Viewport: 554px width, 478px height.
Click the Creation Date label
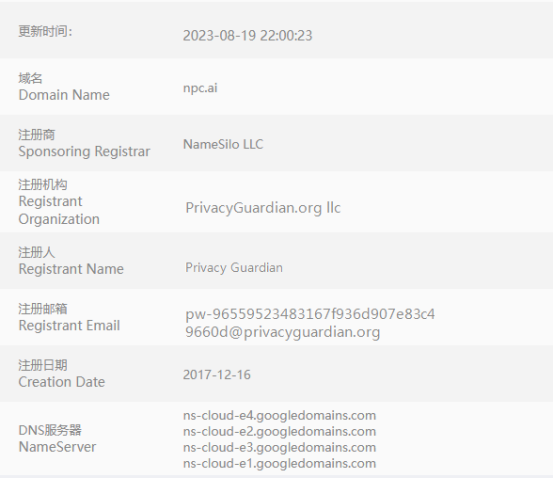[61, 382]
